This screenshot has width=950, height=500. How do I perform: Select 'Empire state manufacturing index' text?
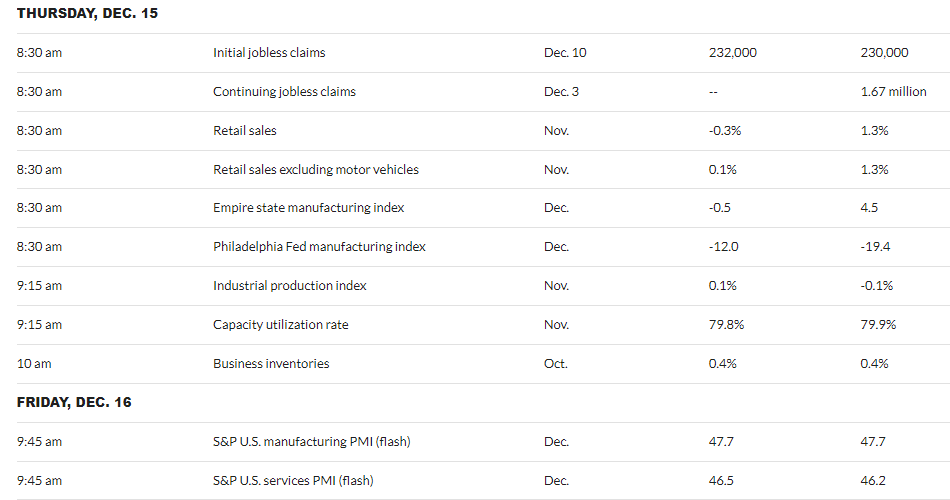[x=308, y=207]
